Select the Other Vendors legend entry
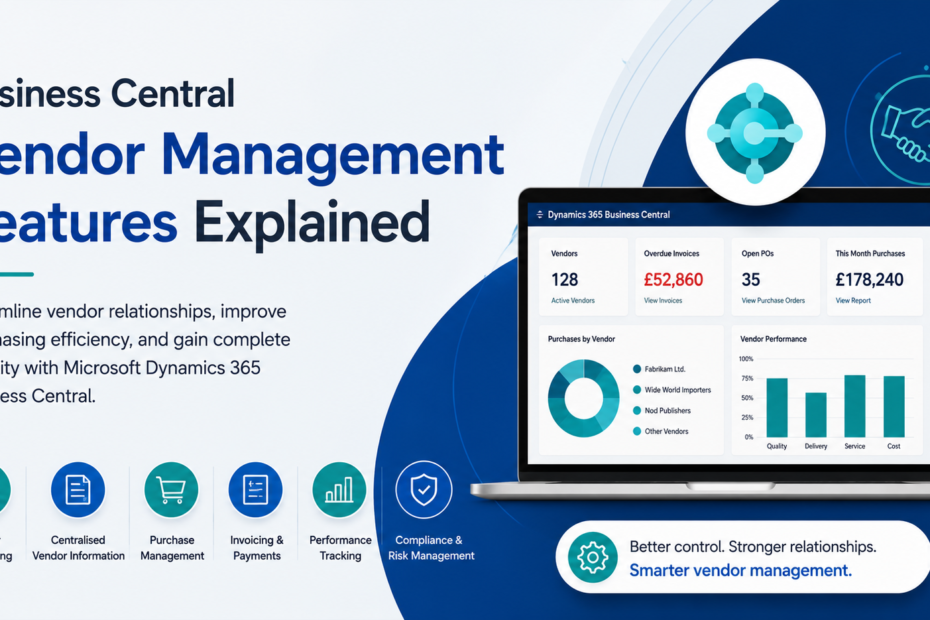The width and height of the screenshot is (930, 620). coord(661,431)
